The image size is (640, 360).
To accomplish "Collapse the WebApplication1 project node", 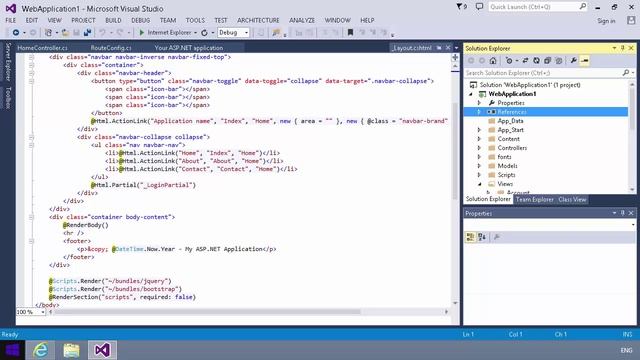I will [471, 94].
